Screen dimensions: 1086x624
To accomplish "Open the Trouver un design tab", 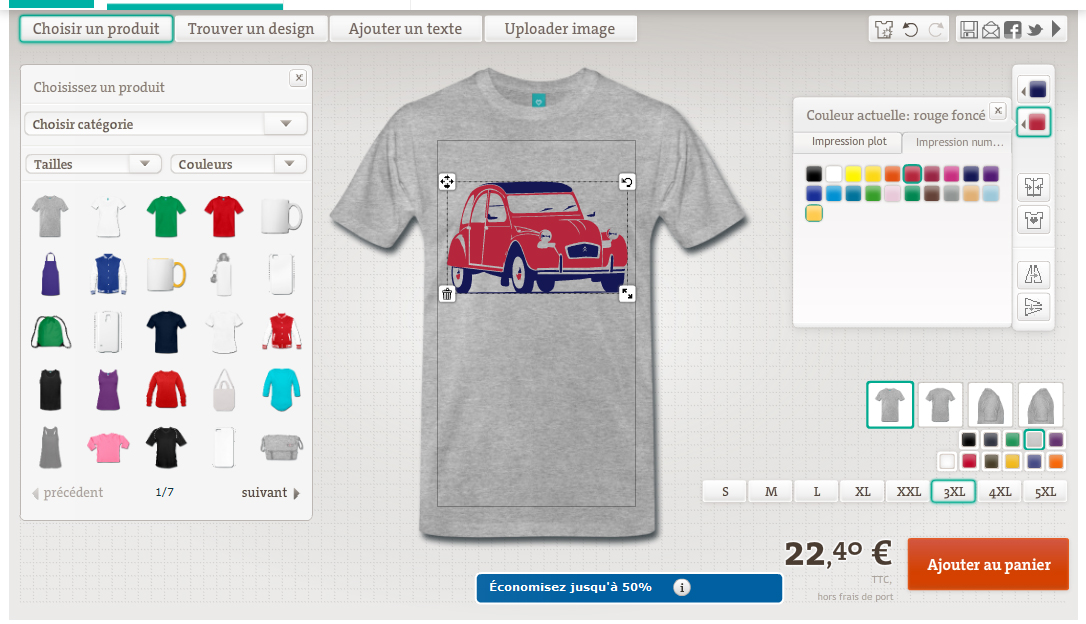I will 251,29.
